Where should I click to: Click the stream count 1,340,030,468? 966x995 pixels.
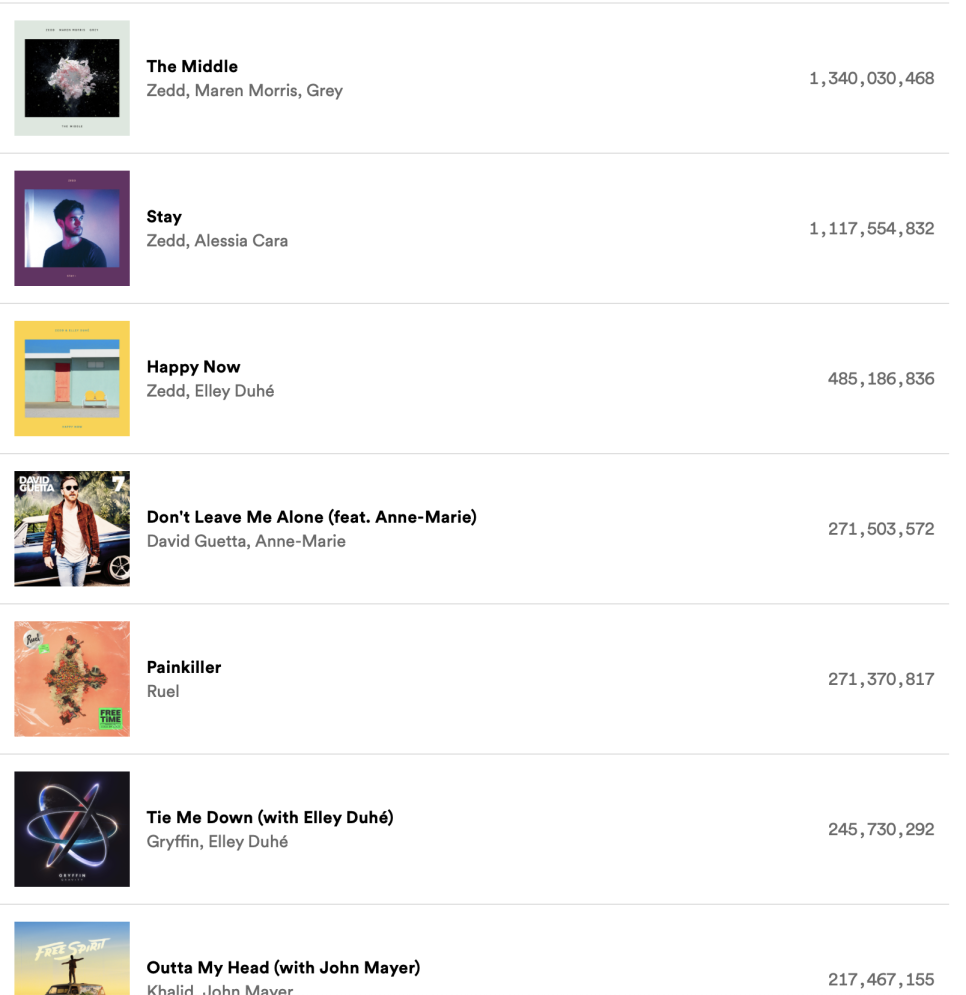(871, 78)
